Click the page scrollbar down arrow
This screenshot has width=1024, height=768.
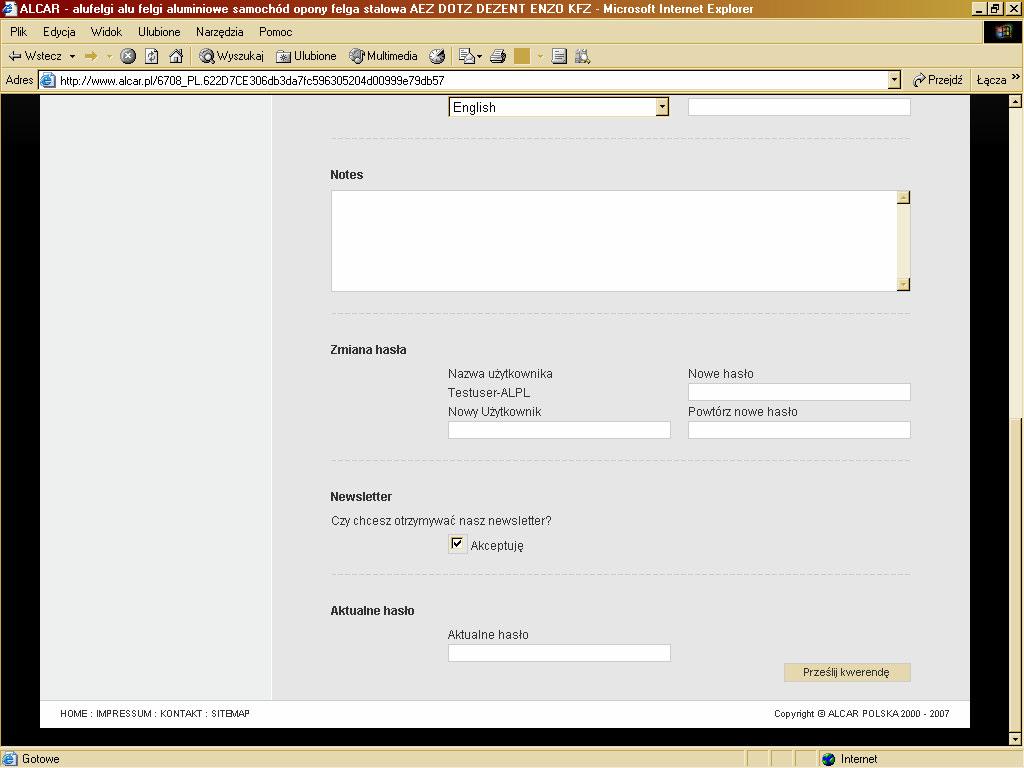point(1015,739)
